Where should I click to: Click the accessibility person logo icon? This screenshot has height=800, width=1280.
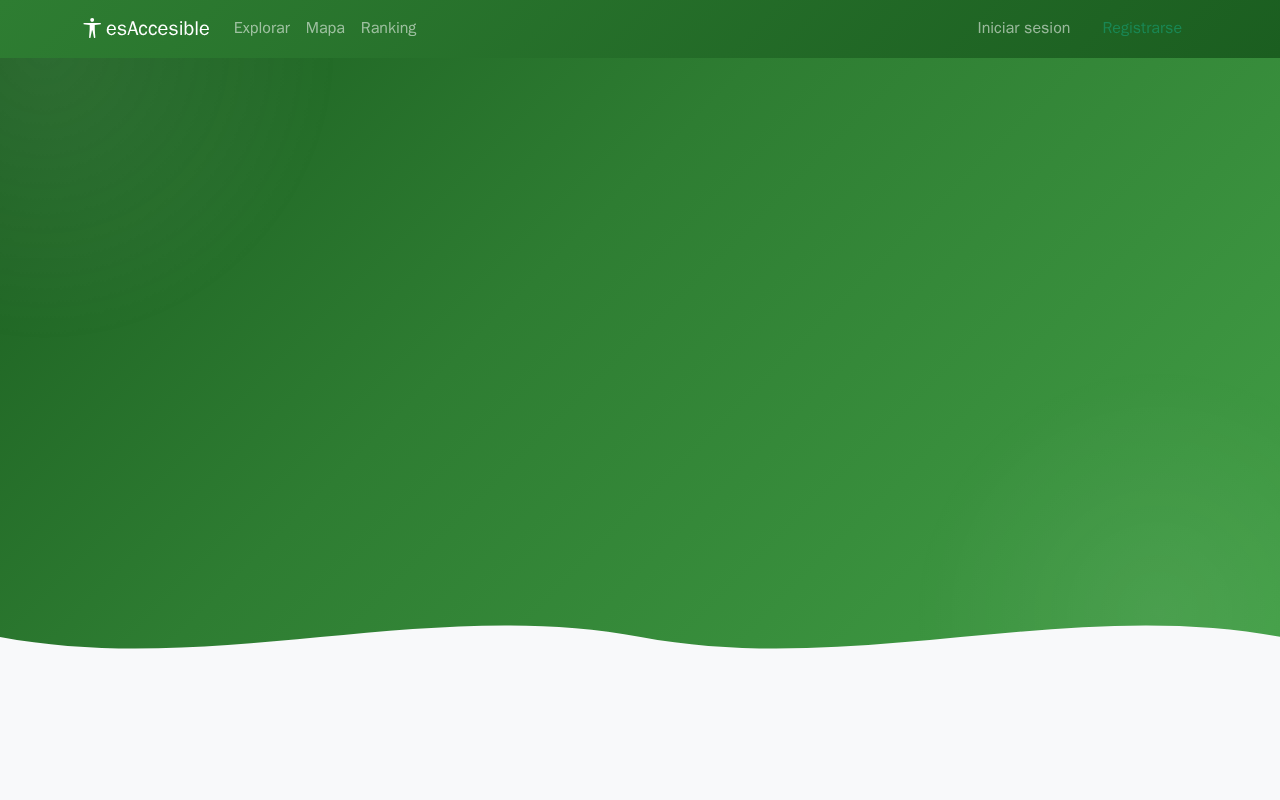point(92,28)
